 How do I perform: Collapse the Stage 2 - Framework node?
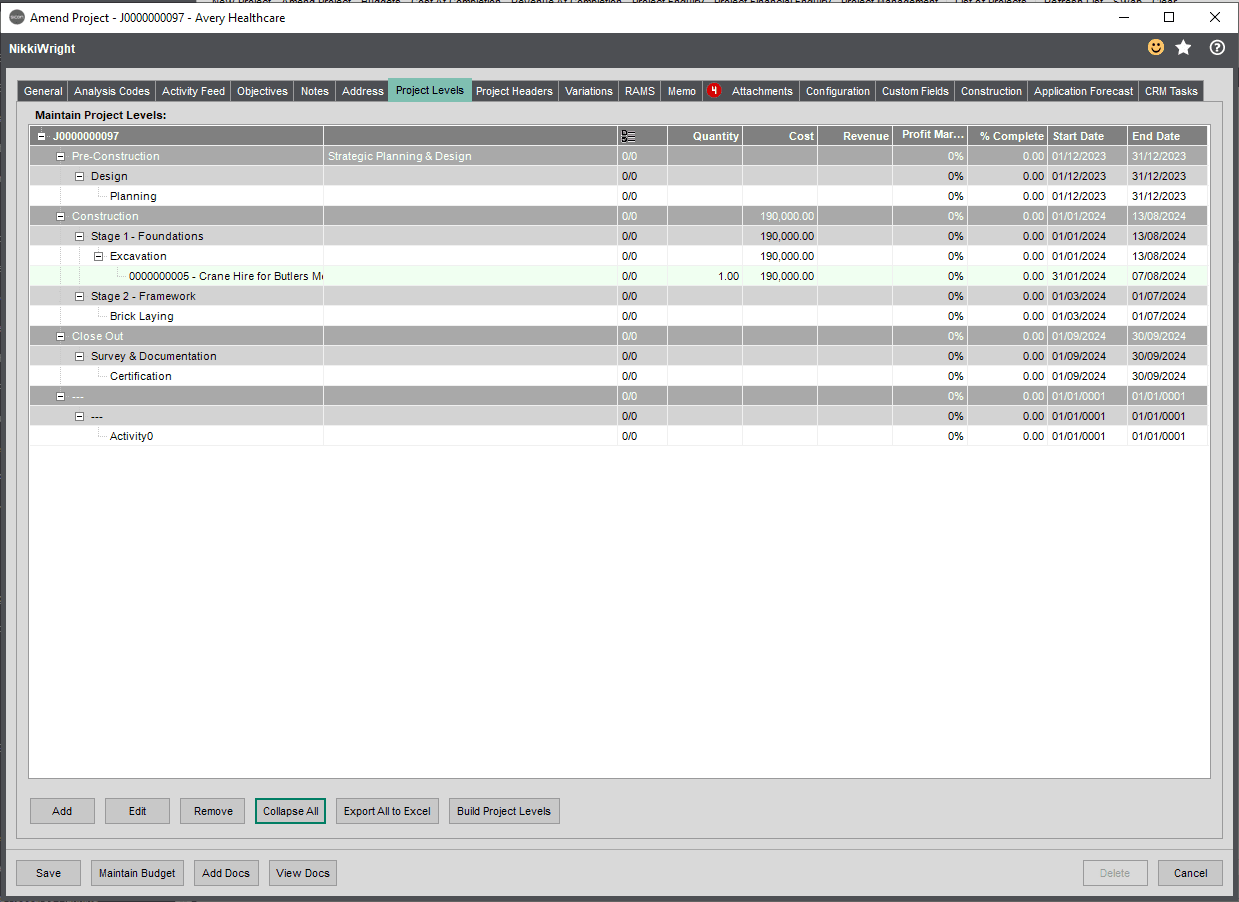(80, 296)
